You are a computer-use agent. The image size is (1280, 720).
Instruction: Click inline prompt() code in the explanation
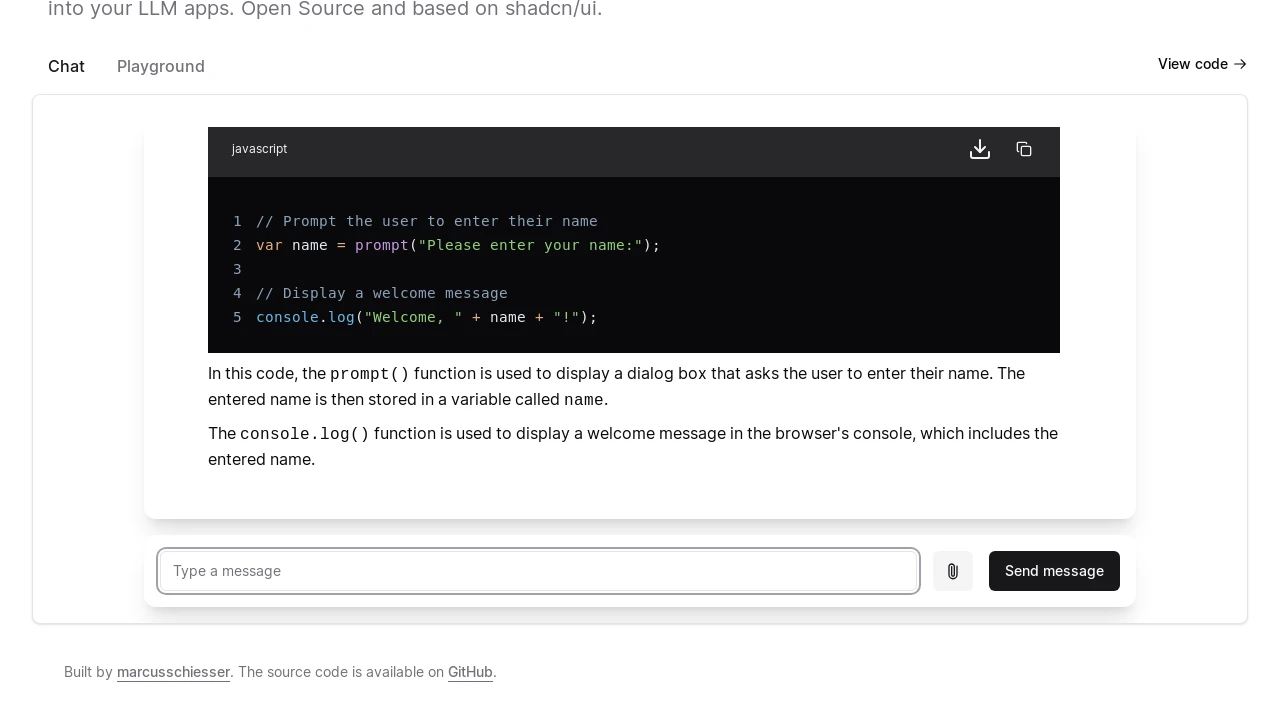click(x=369, y=374)
